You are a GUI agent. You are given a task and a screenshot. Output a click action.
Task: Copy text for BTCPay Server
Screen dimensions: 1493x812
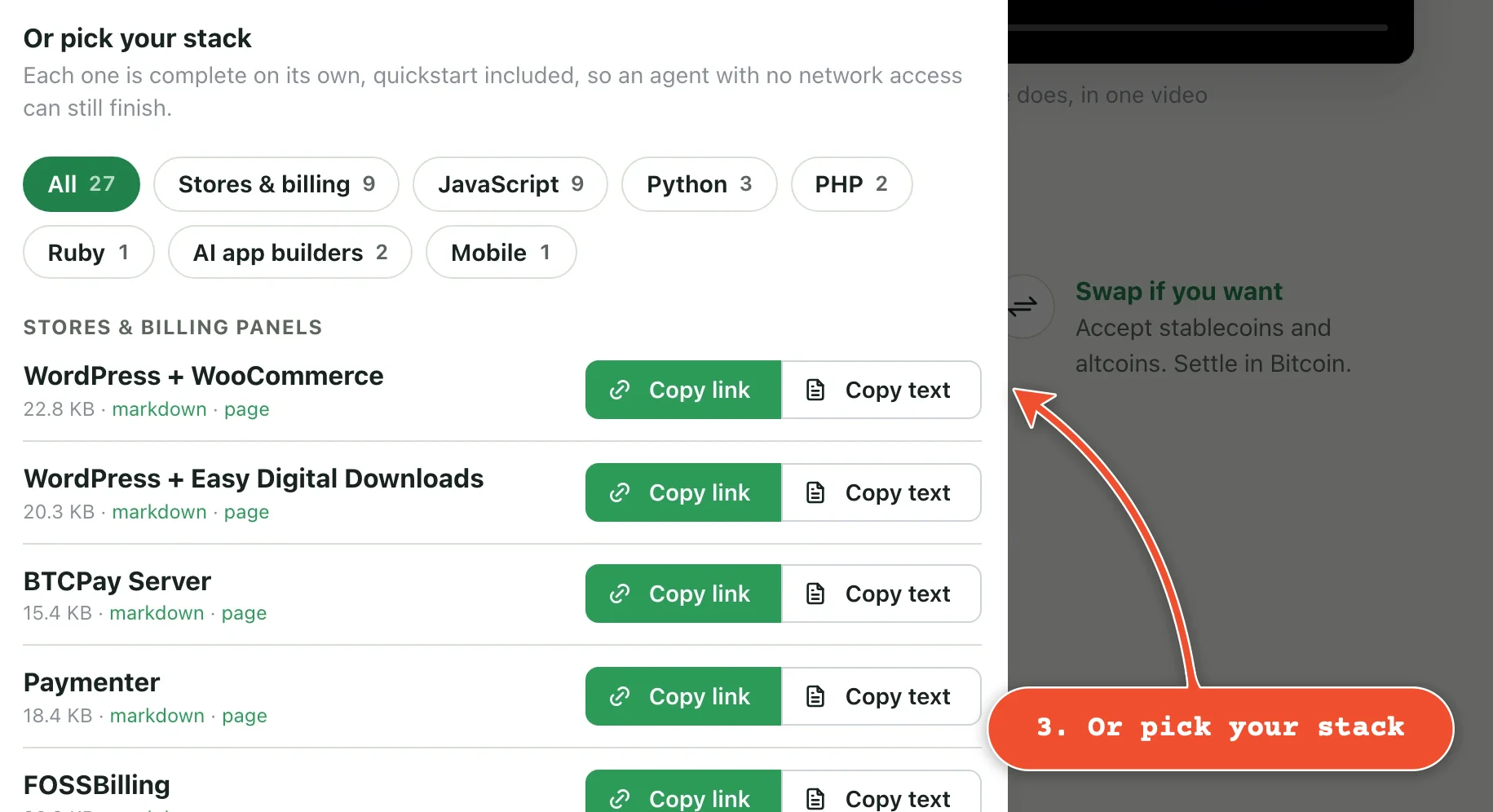pos(881,594)
